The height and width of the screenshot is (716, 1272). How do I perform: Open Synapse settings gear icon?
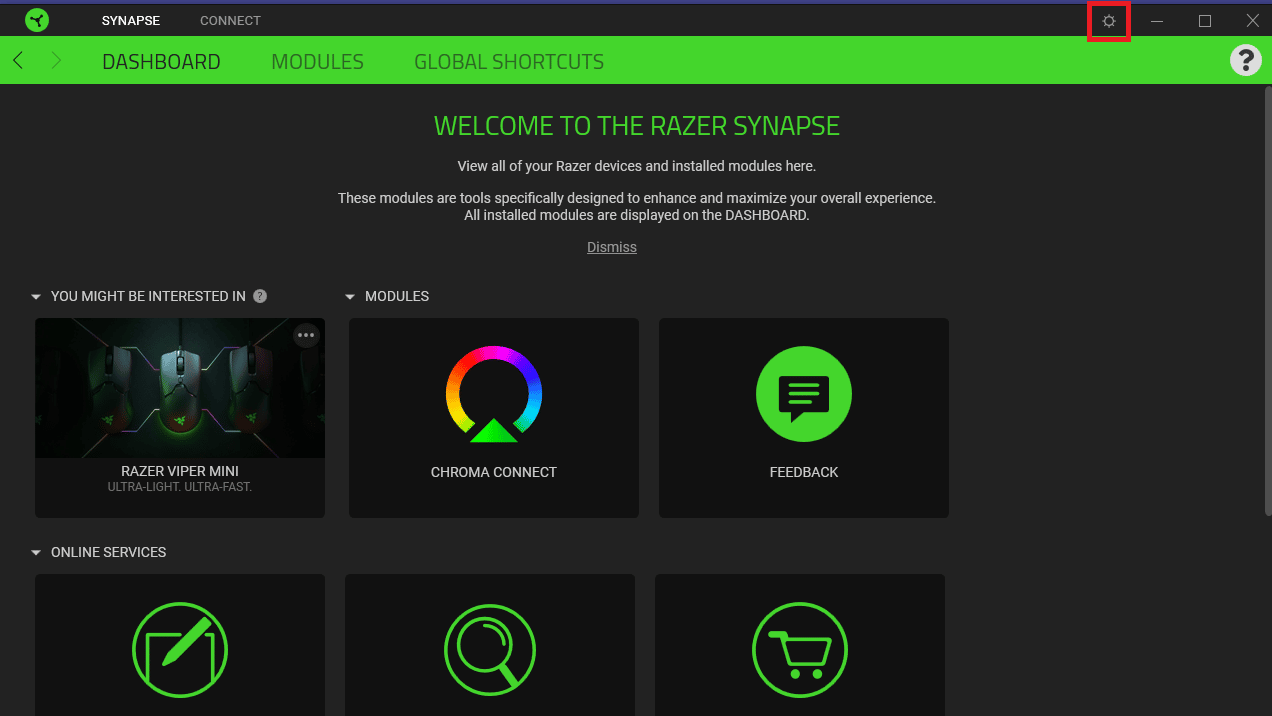[x=1108, y=21]
